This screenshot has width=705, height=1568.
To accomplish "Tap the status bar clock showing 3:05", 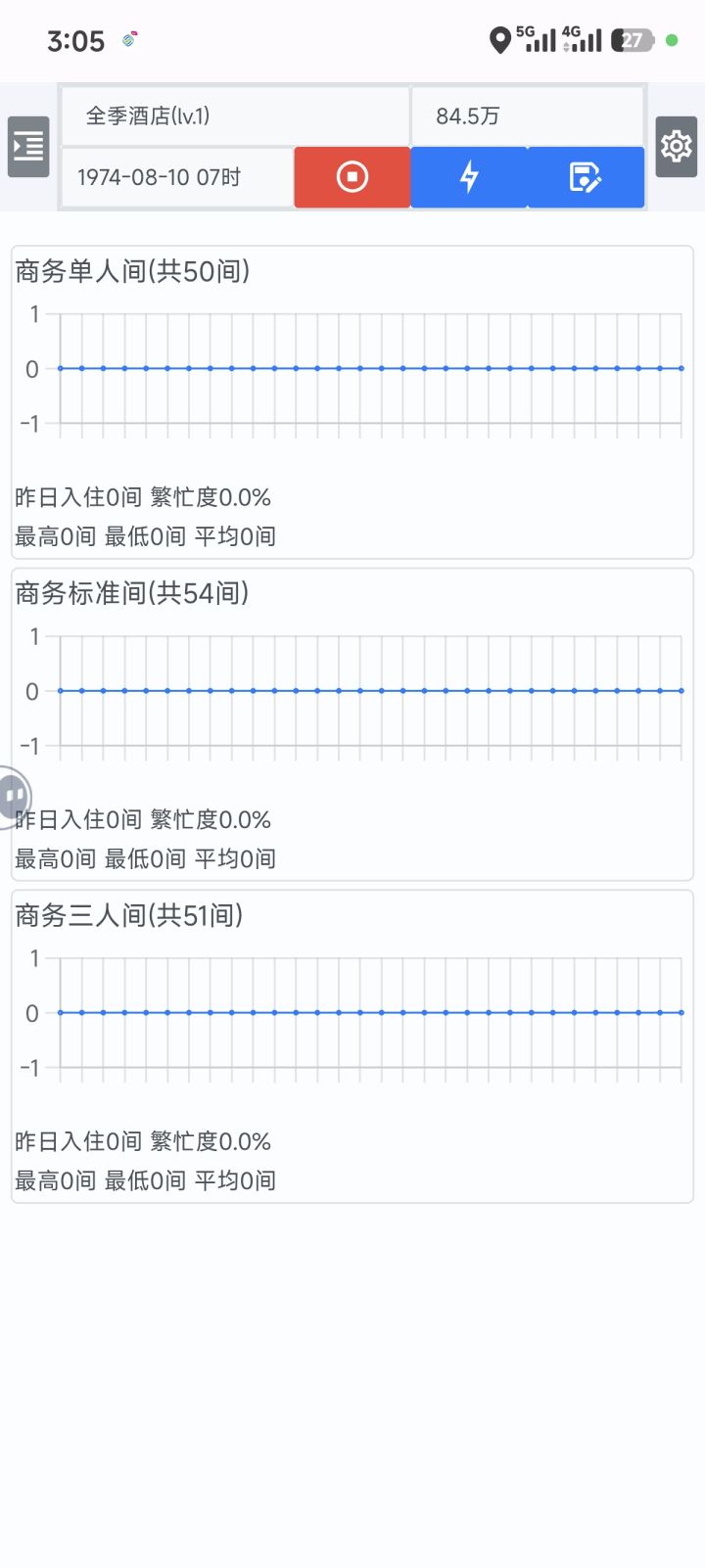I will pyautogui.click(x=75, y=41).
